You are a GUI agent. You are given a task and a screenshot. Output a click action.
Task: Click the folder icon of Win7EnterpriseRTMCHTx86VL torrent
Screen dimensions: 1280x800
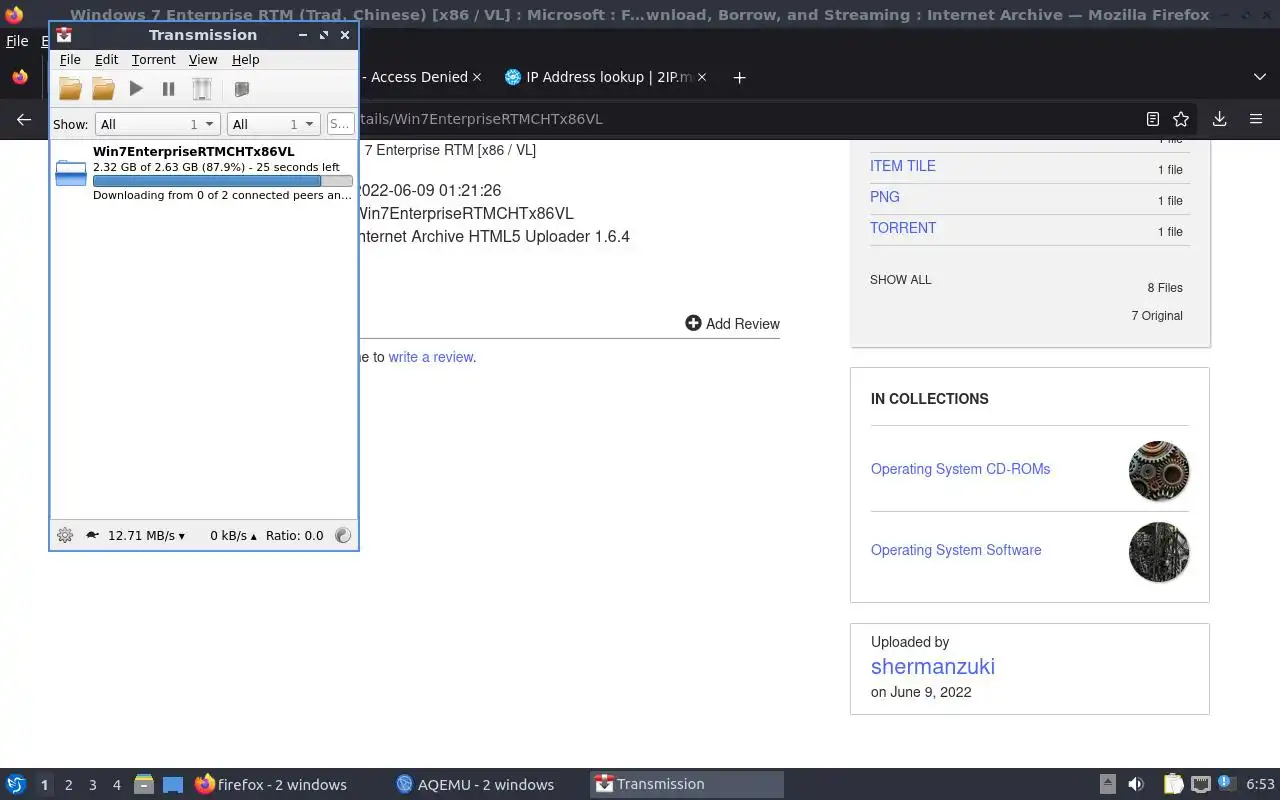click(71, 173)
